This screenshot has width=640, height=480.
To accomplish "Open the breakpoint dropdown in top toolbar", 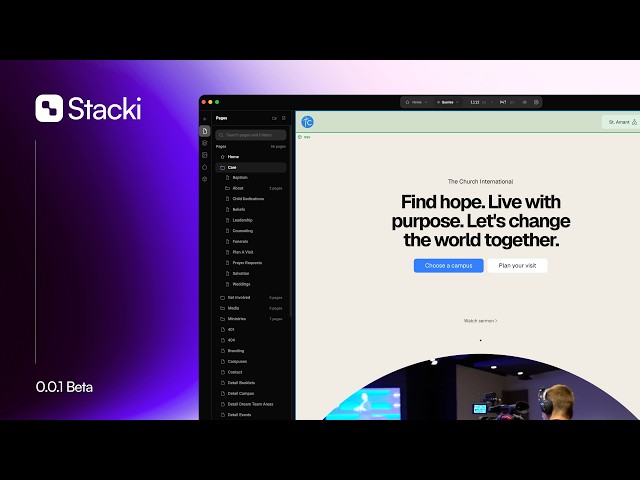I will (x=448, y=102).
